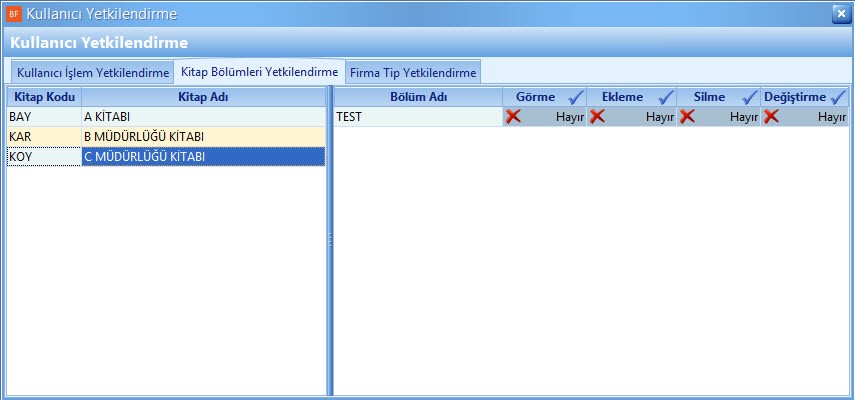Viewport: 855px width, 400px height.
Task: Click the vertical splitter between panels
Action: [x=329, y=240]
